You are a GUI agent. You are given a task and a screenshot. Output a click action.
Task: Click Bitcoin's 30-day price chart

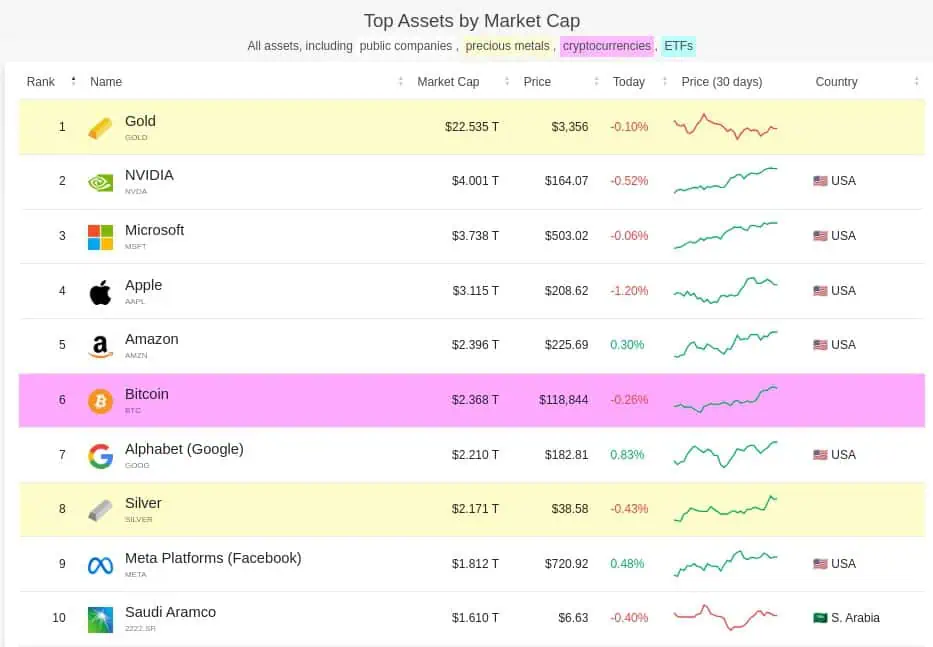725,399
